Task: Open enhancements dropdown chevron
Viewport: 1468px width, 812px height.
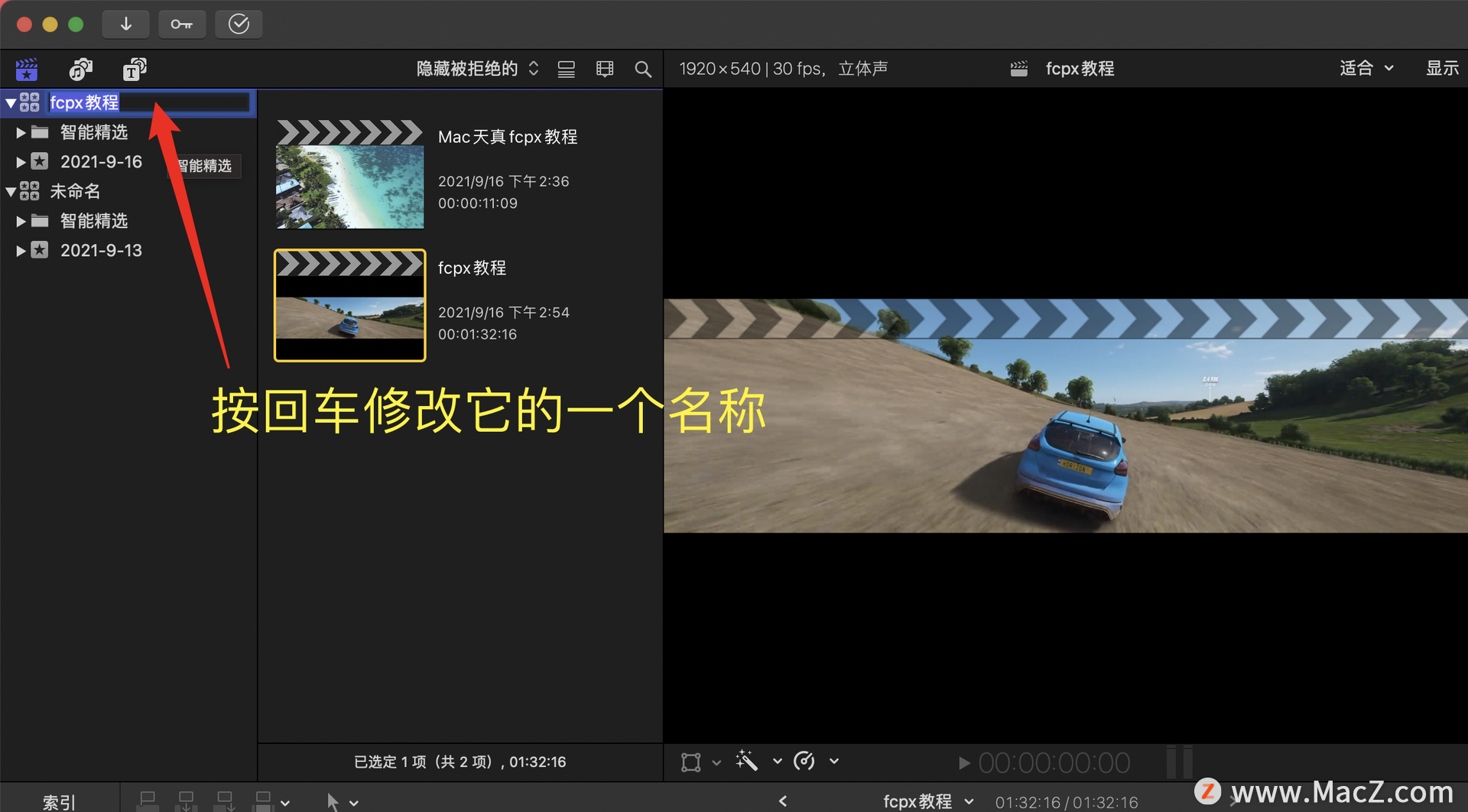Action: point(778,762)
